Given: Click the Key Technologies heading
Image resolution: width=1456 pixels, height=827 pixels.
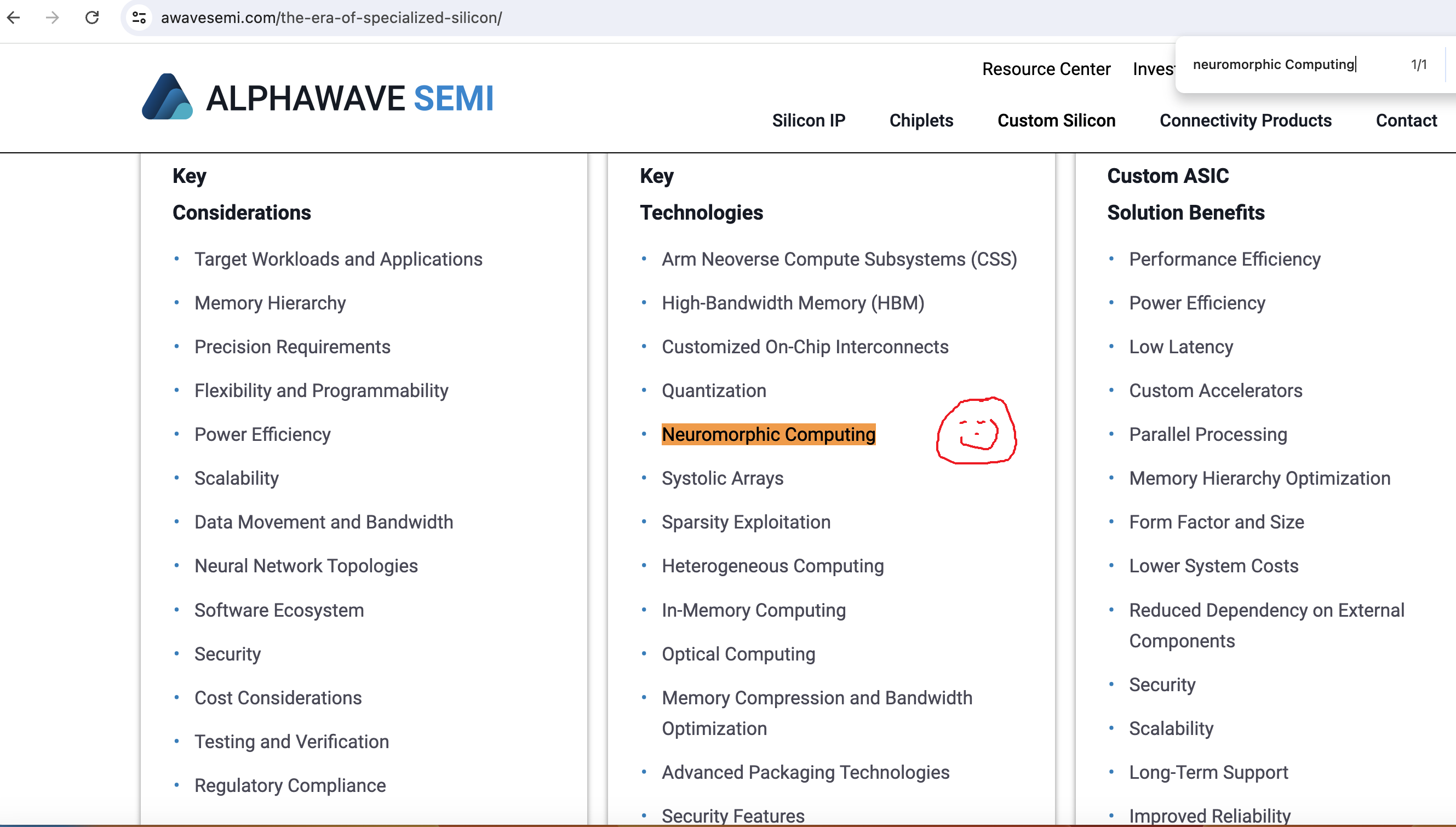Looking at the screenshot, I should (701, 194).
